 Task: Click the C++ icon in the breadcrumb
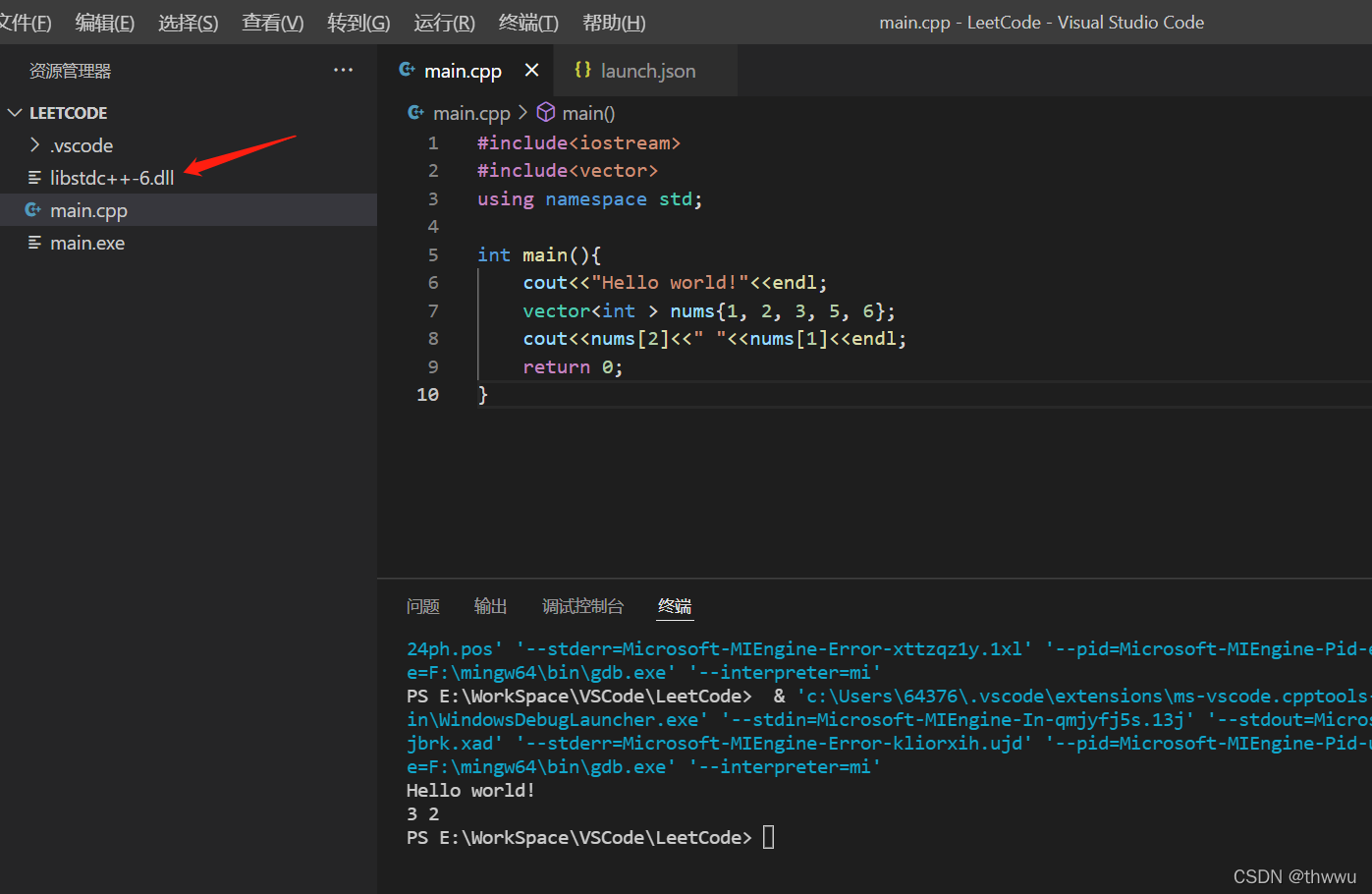(416, 113)
